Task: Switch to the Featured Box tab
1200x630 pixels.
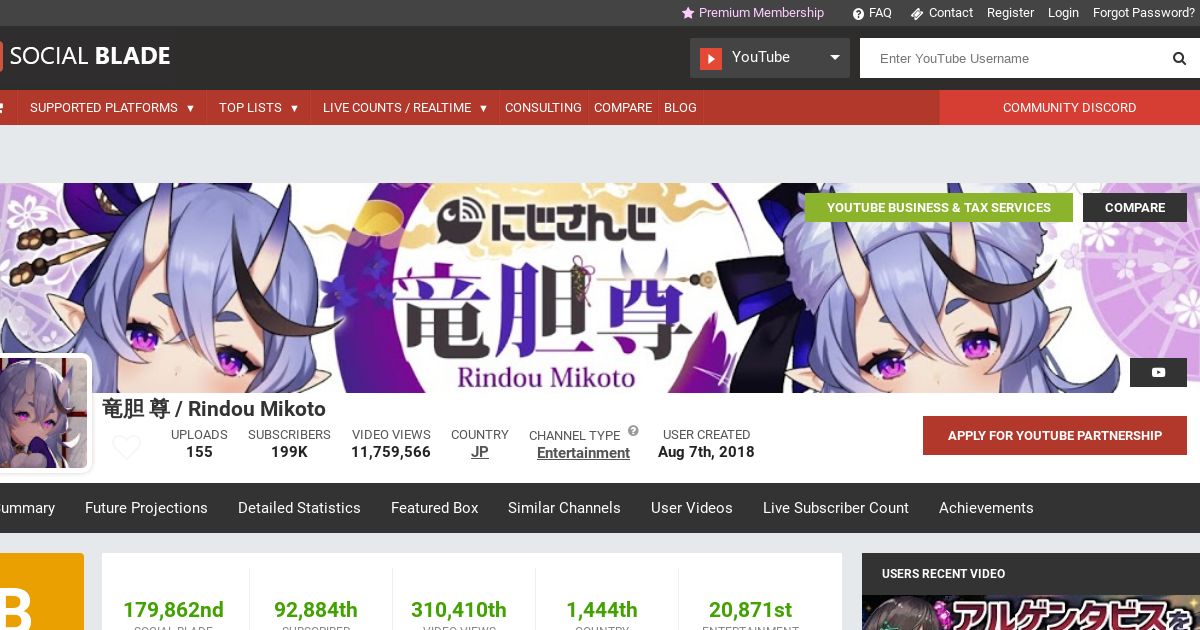Action: coord(435,508)
